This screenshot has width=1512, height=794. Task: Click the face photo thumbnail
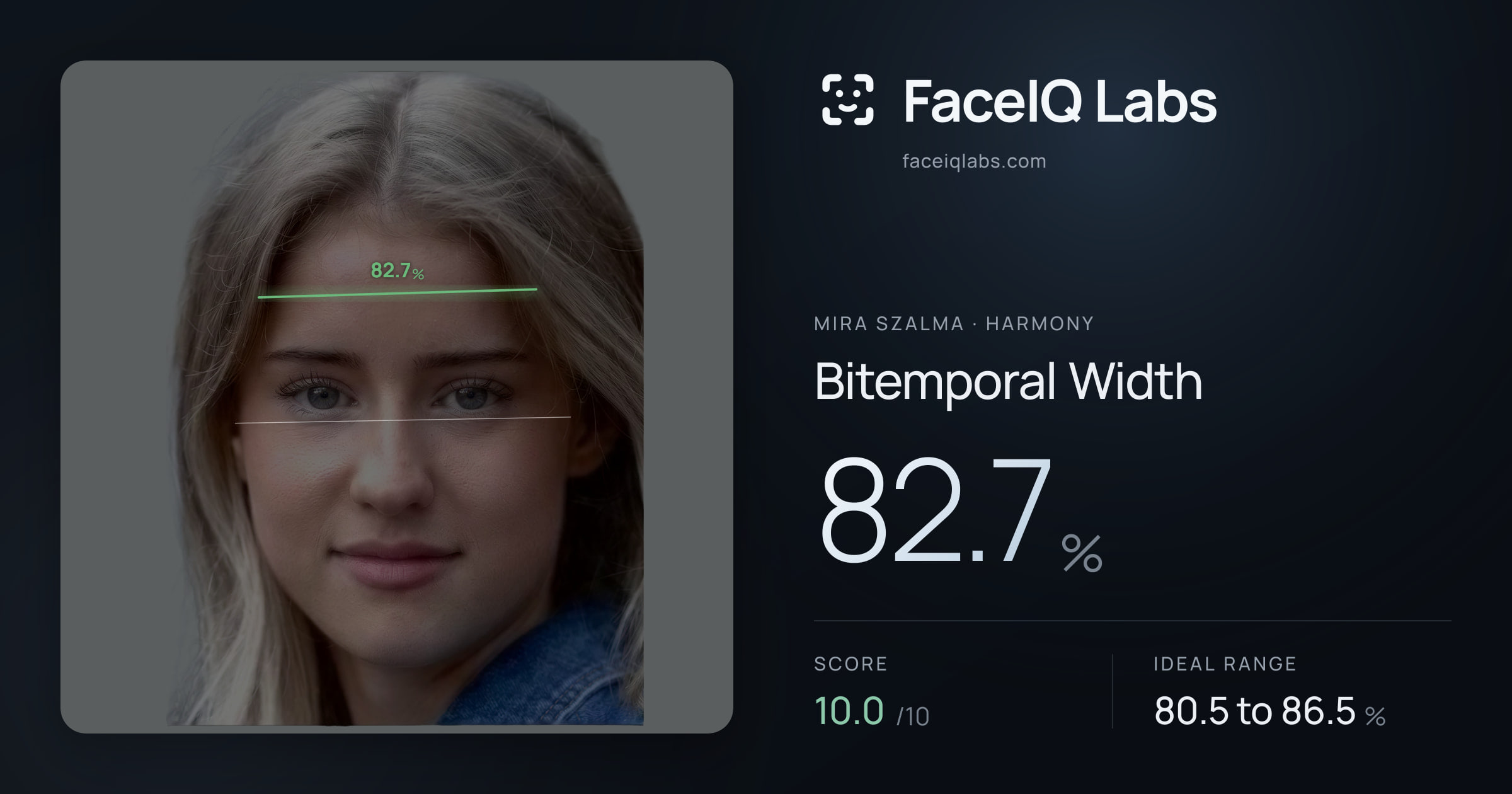[397, 397]
